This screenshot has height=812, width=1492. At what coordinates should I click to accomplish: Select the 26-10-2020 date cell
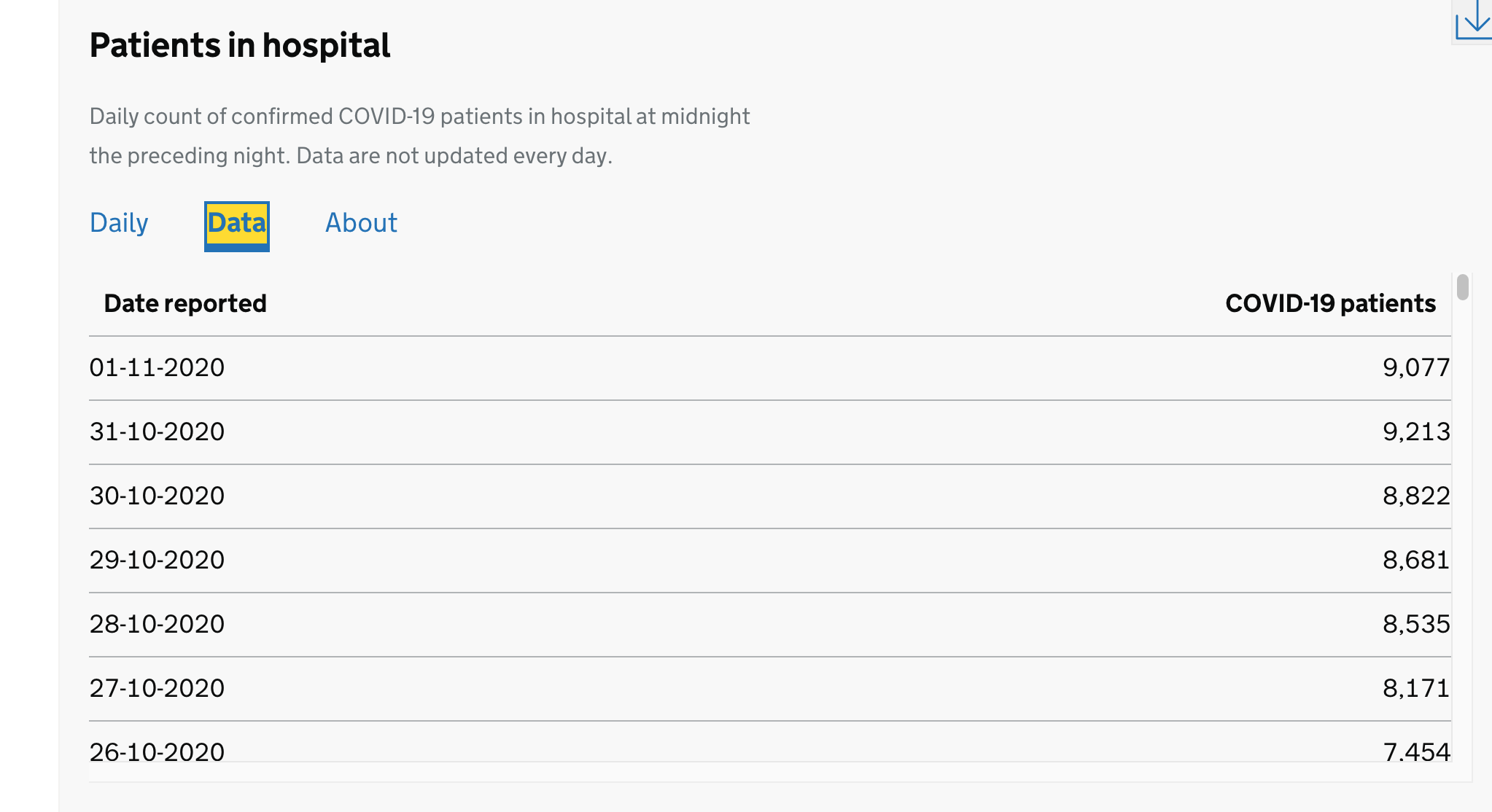[x=157, y=751]
